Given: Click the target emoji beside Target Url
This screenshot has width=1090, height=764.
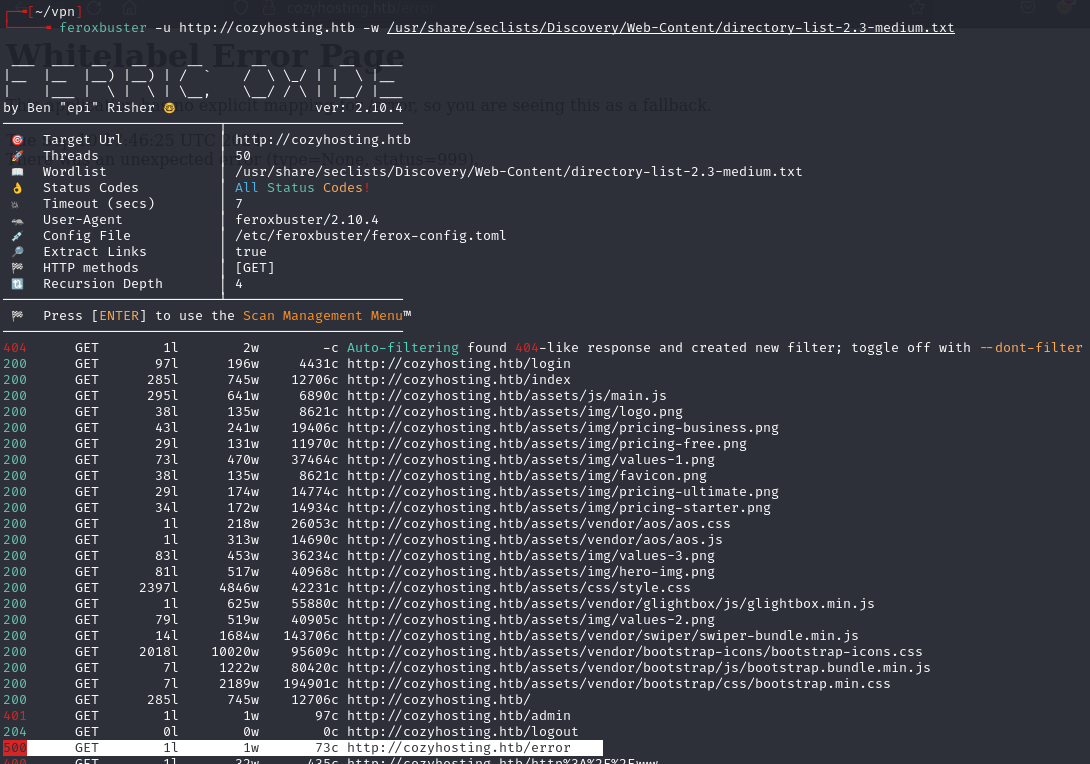Looking at the screenshot, I should click(17, 139).
